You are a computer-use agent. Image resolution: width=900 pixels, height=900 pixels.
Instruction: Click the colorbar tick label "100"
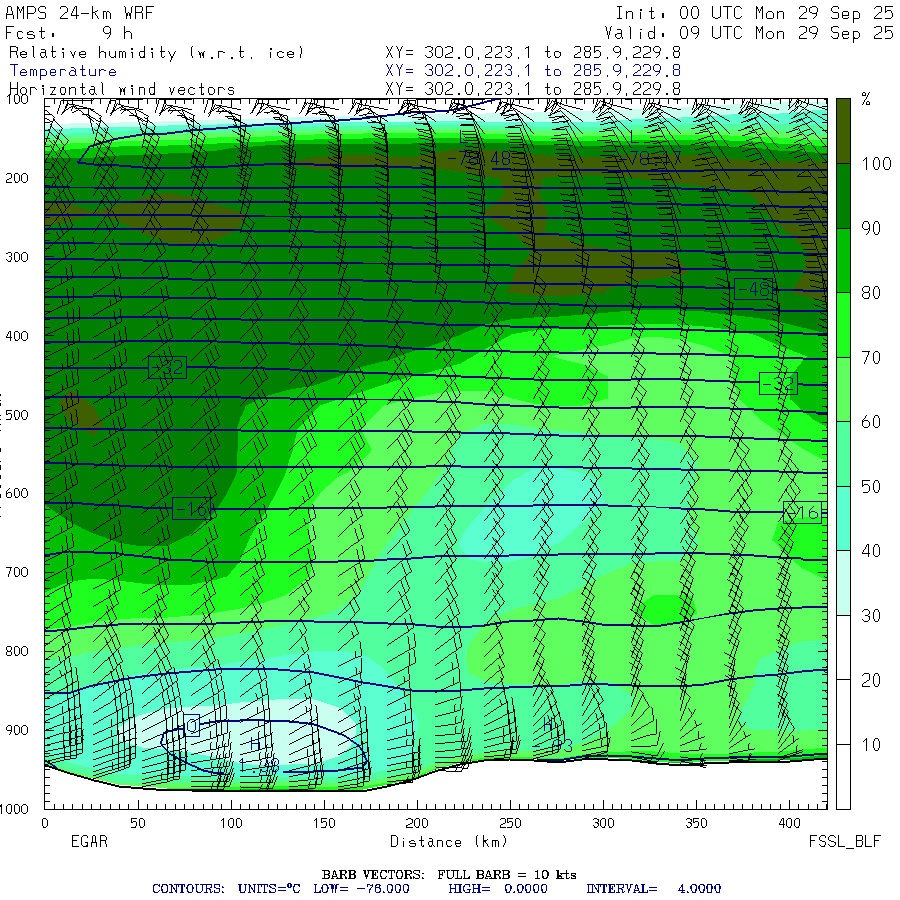[876, 164]
